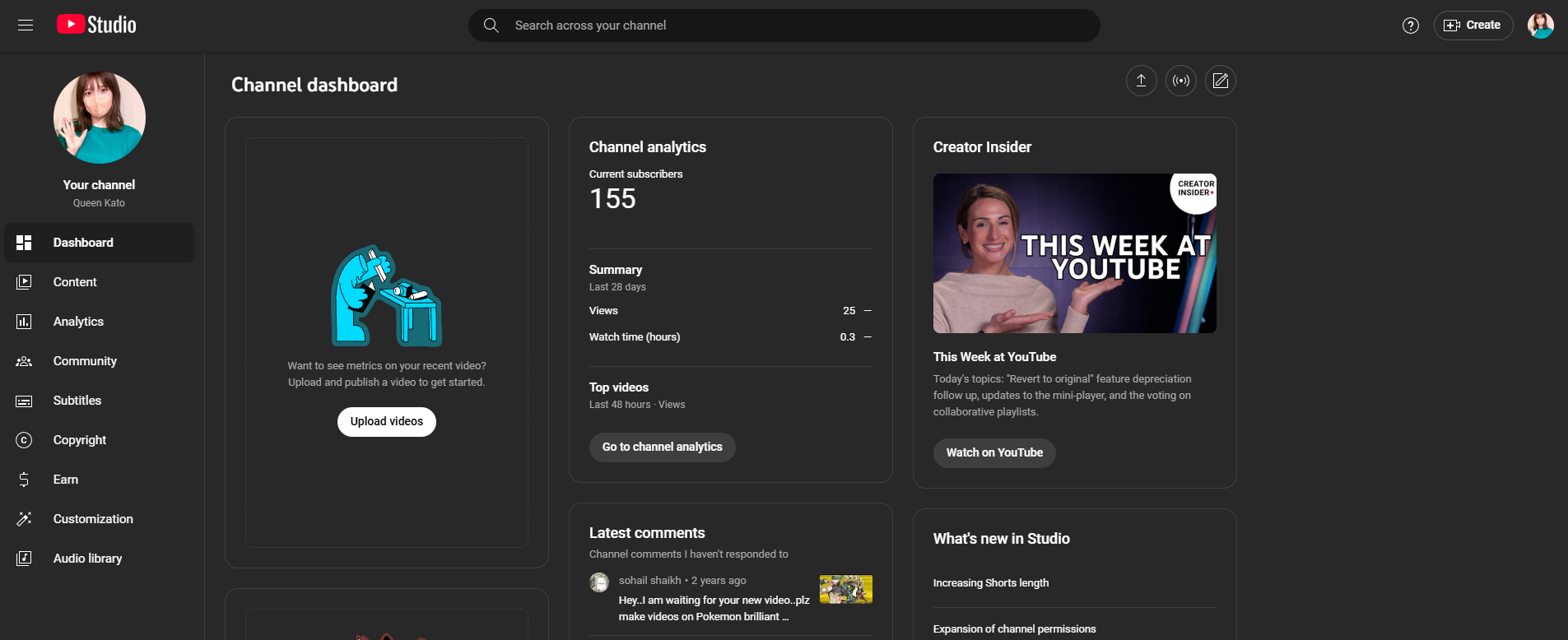The image size is (1568, 640).
Task: Open the Audio library
Action: click(x=87, y=559)
